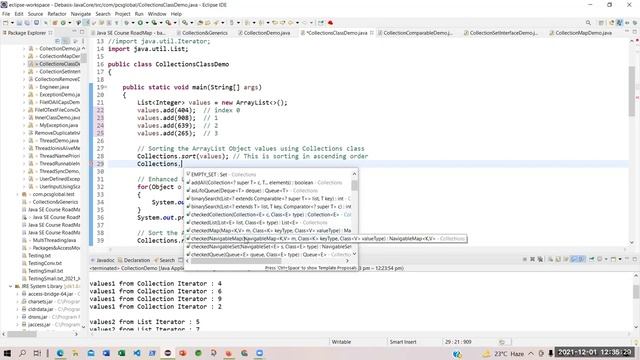Toggle Link with Editor in Package Explorer
Viewport: 640px width, 360px height.
click(x=66, y=41)
